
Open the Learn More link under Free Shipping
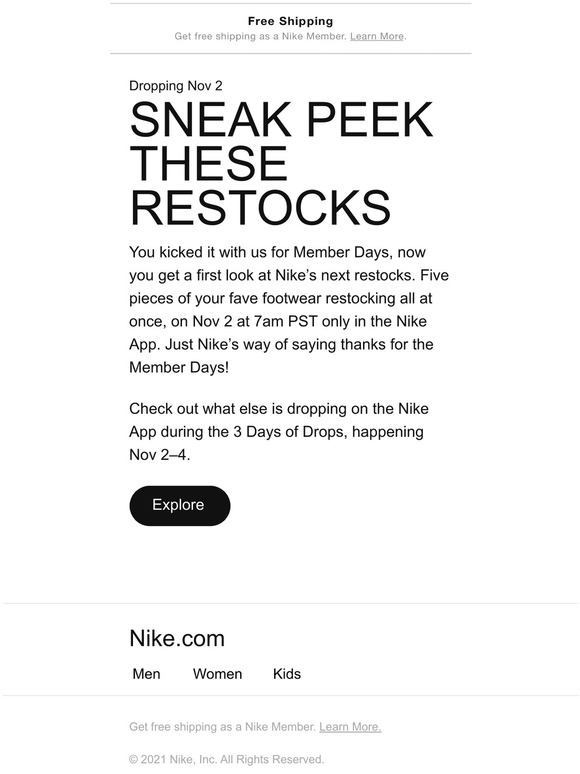click(377, 36)
